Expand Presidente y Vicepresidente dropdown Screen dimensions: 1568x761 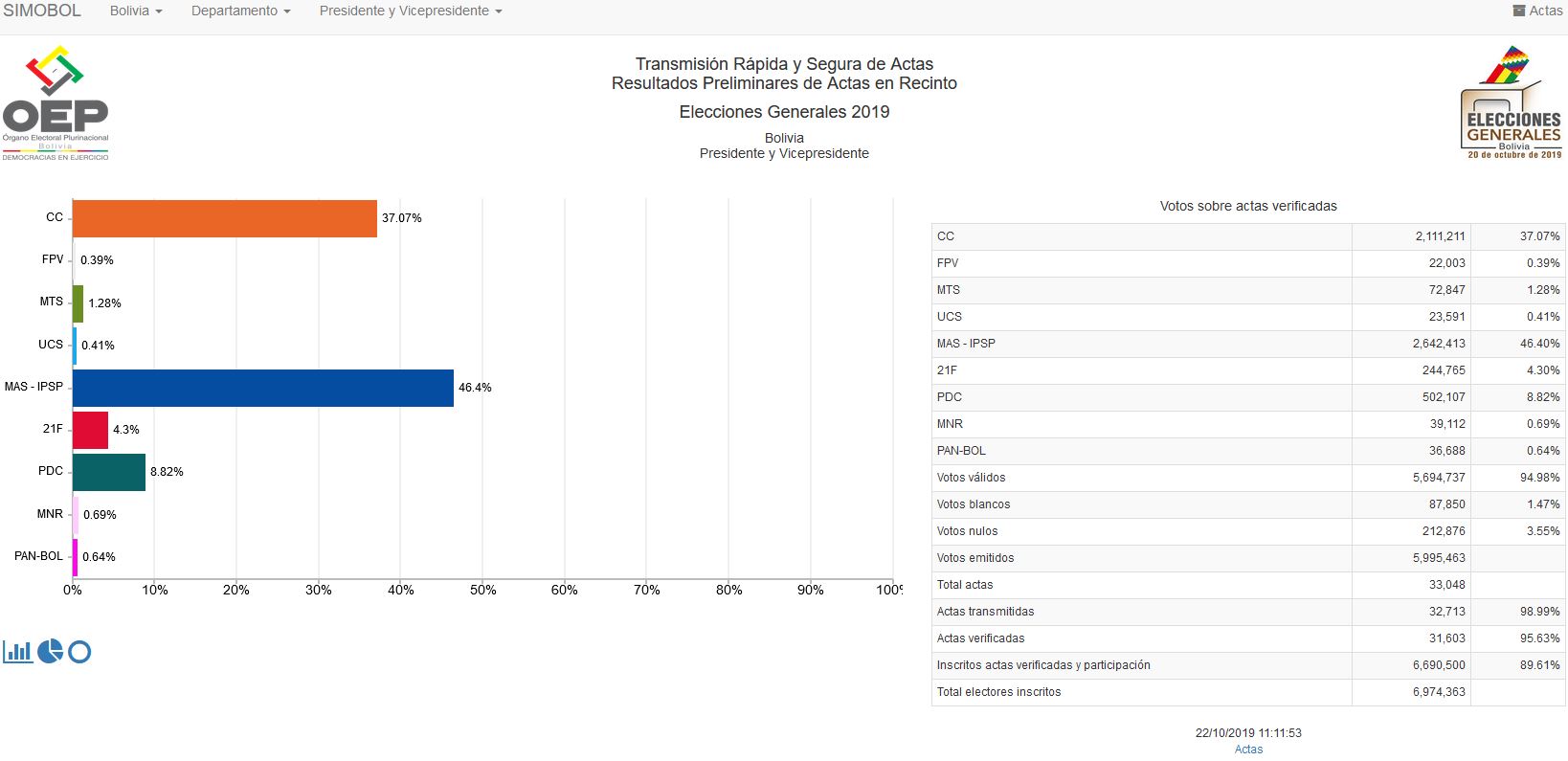tap(410, 11)
